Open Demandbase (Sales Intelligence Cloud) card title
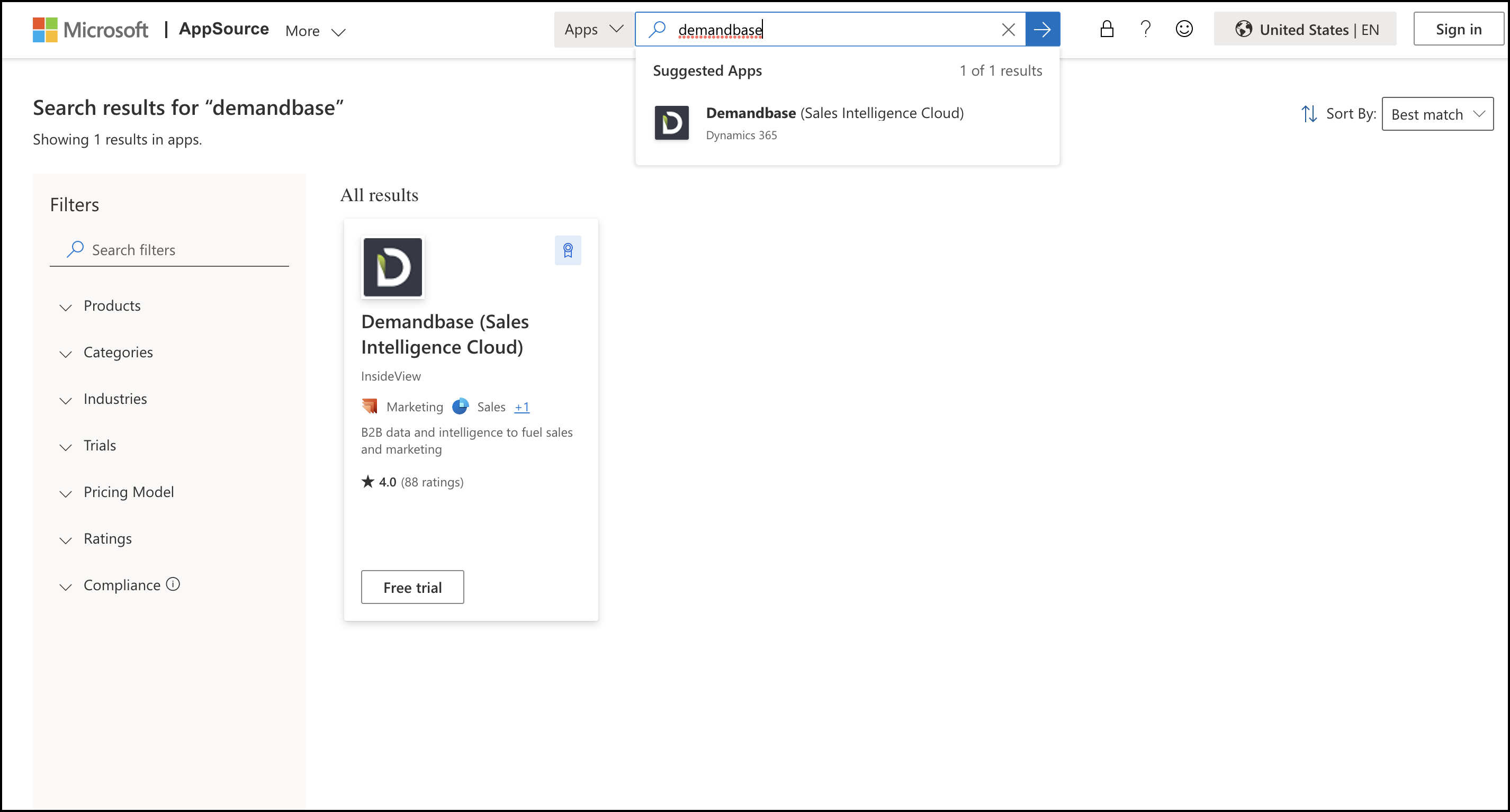The image size is (1510, 812). coord(445,335)
